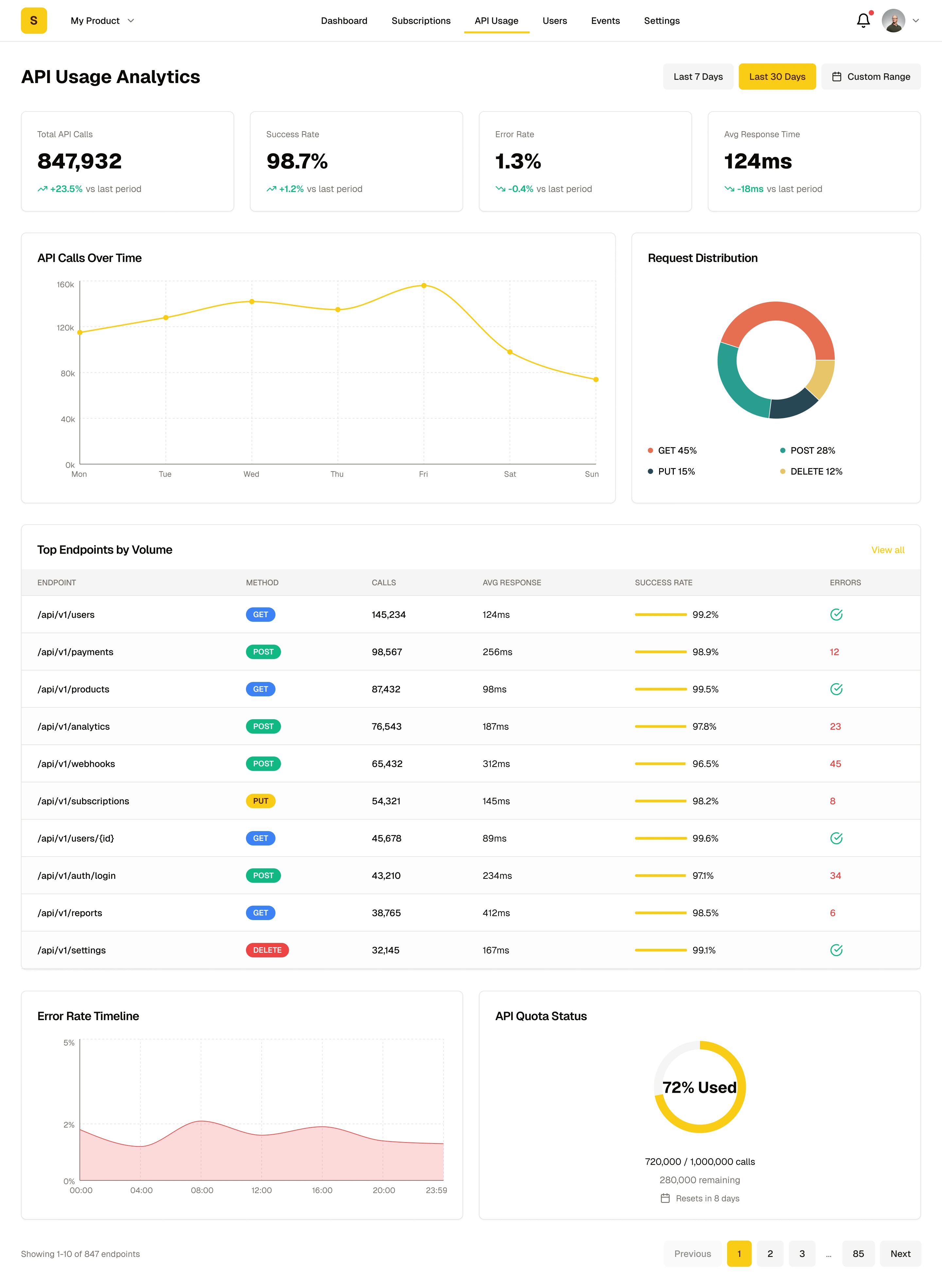Click the user avatar photo
This screenshot has width=942, height=1288.
tap(893, 21)
